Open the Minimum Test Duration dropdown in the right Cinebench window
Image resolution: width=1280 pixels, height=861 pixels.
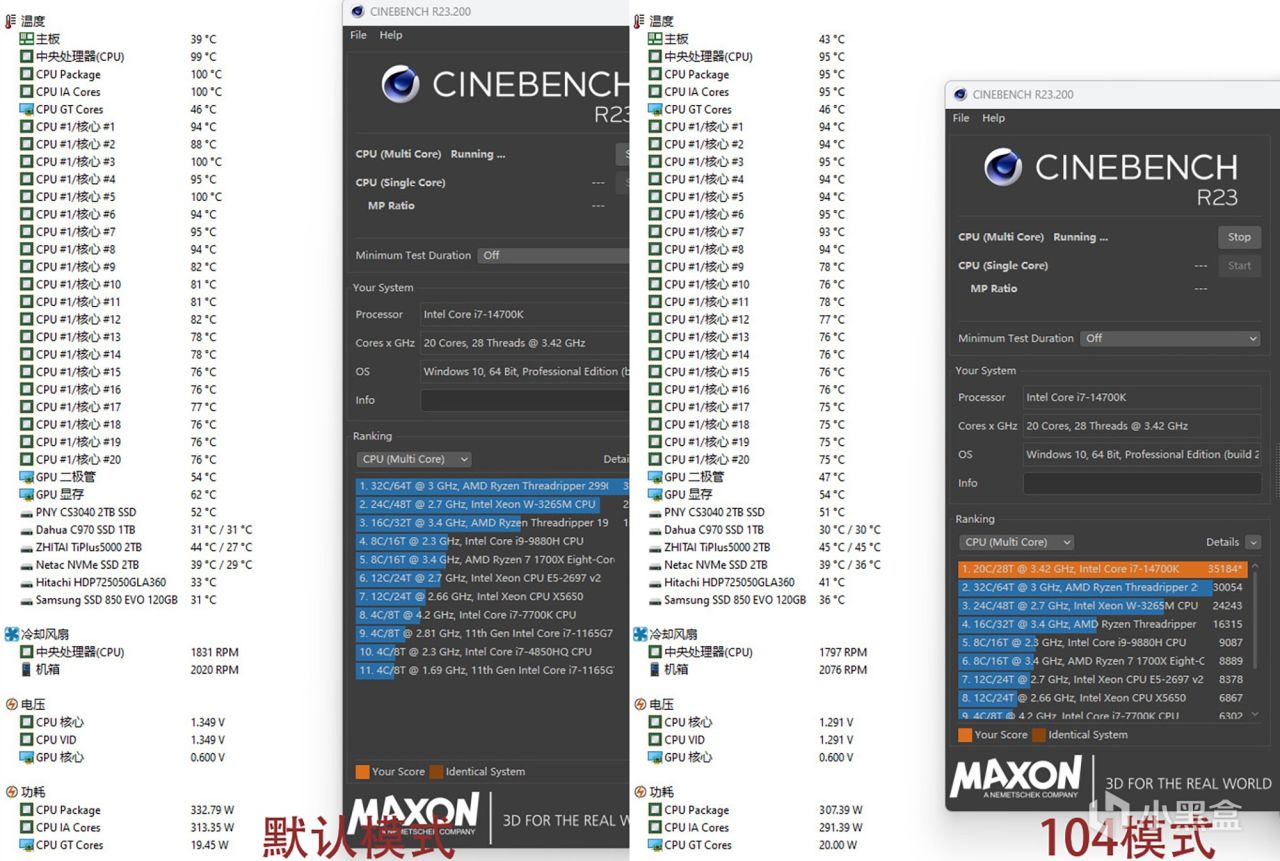[x=1171, y=338]
